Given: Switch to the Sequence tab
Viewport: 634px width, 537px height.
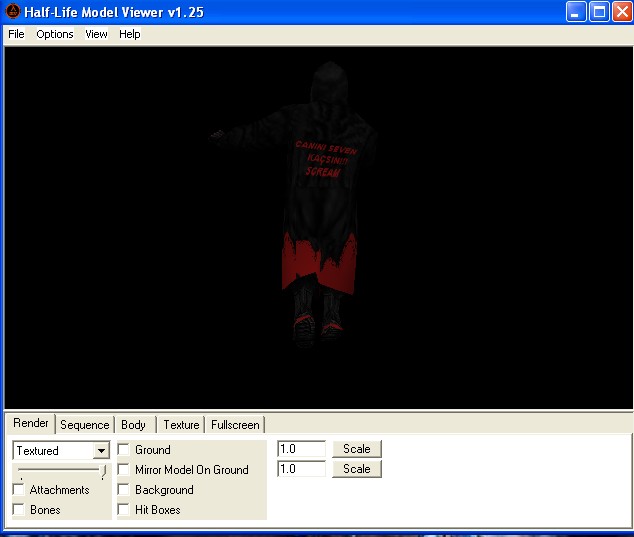Looking at the screenshot, I should (x=84, y=425).
